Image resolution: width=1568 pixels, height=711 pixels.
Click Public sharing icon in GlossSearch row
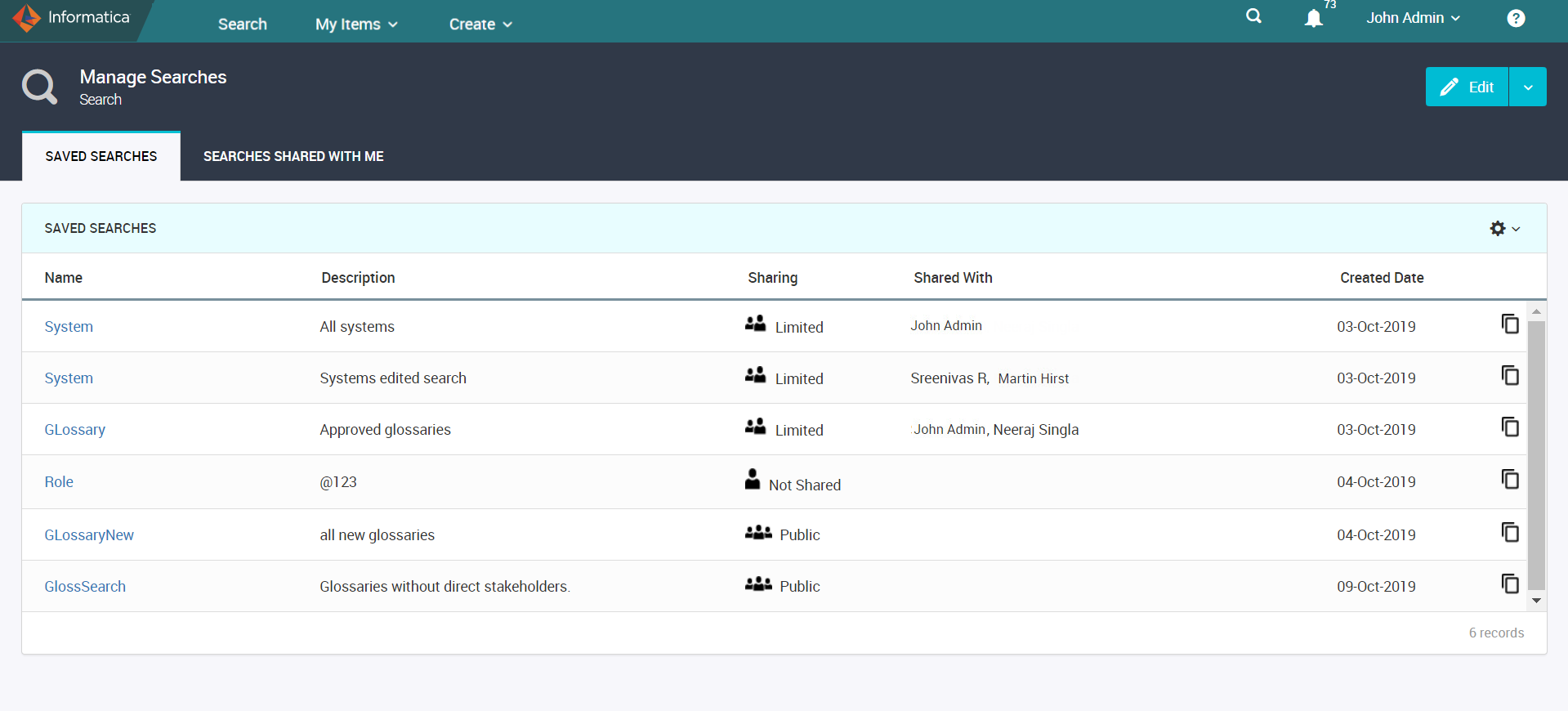click(758, 584)
